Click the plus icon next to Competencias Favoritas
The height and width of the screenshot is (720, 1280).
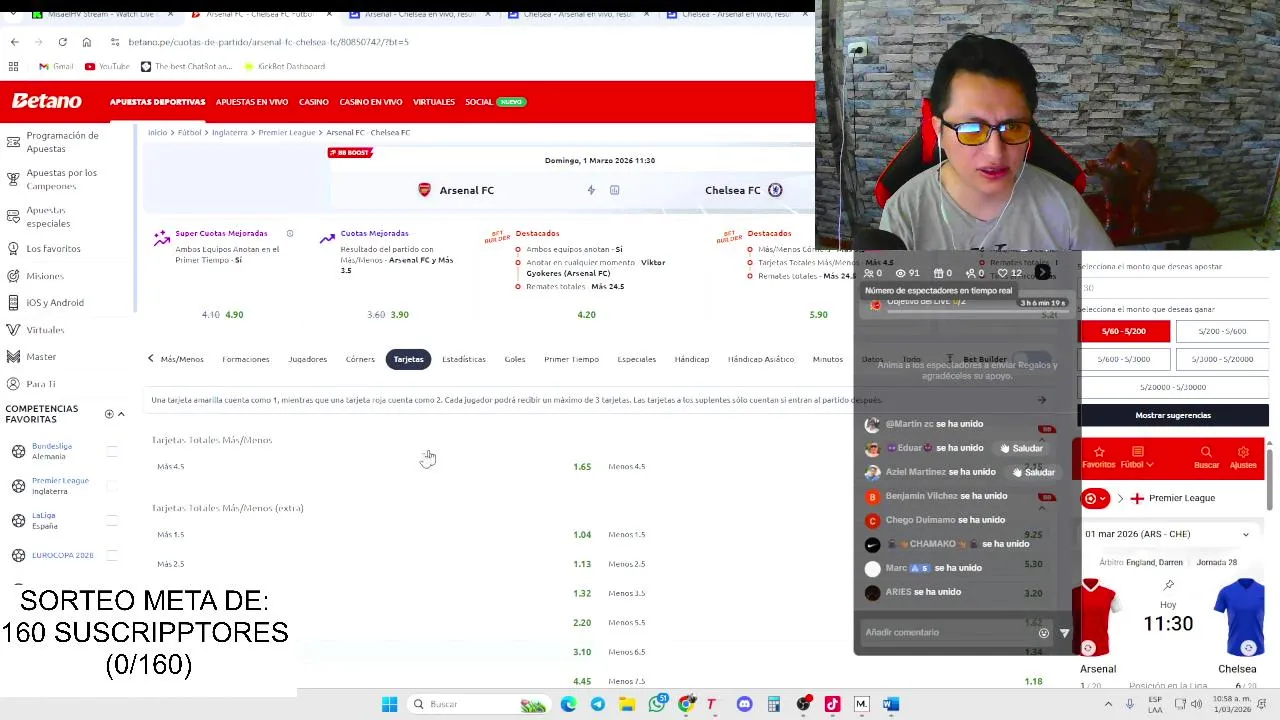(109, 414)
